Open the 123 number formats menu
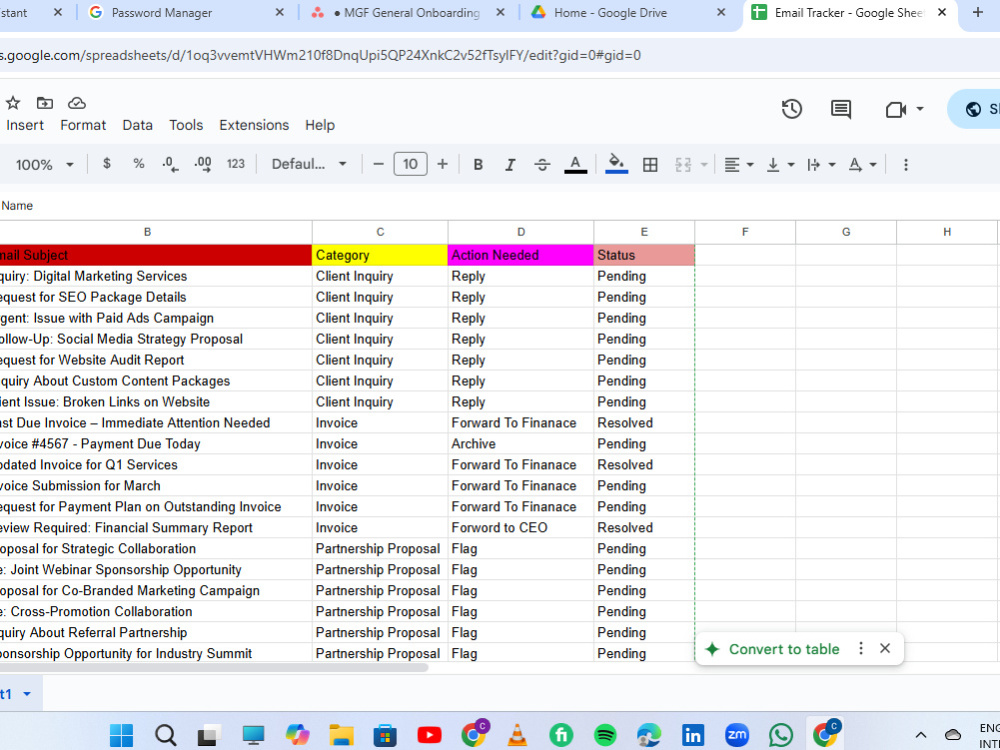 coord(236,164)
